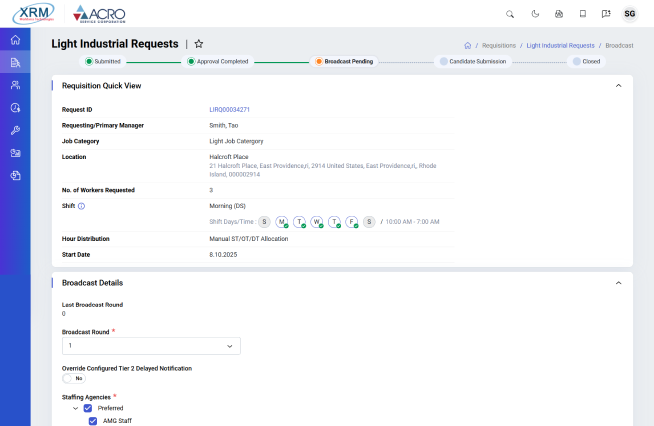The height and width of the screenshot is (426, 654).
Task: Click the Shift info icon
Action: click(81, 206)
